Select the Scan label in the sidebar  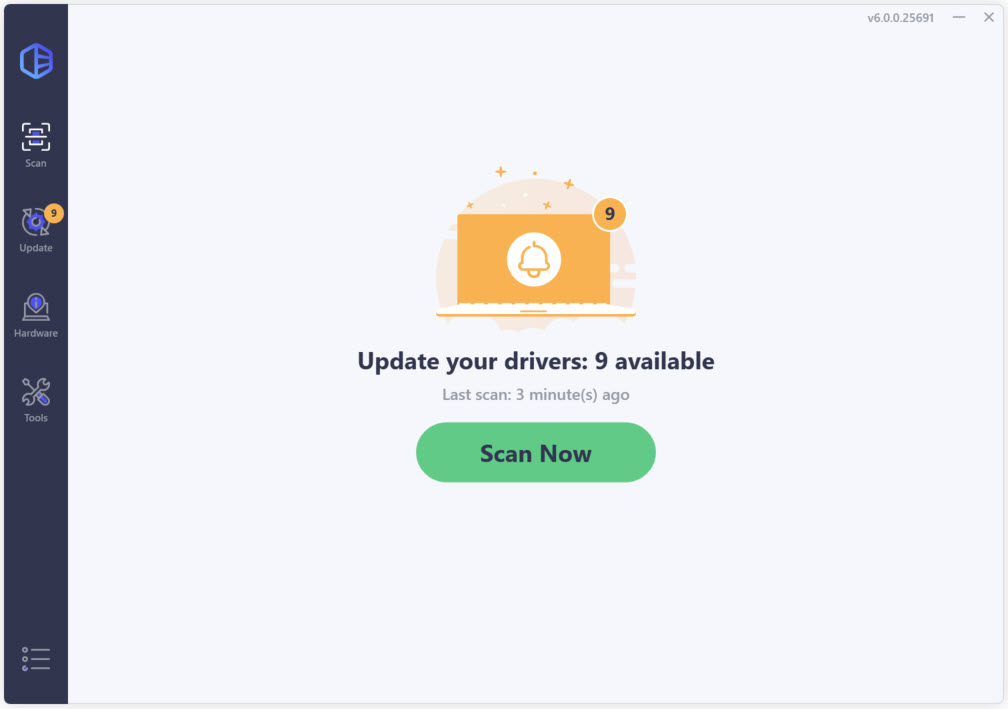click(x=35, y=163)
